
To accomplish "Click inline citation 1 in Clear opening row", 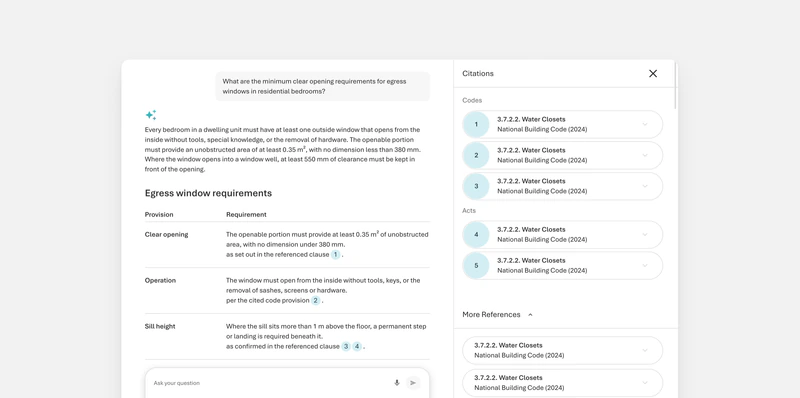I will pyautogui.click(x=335, y=255).
